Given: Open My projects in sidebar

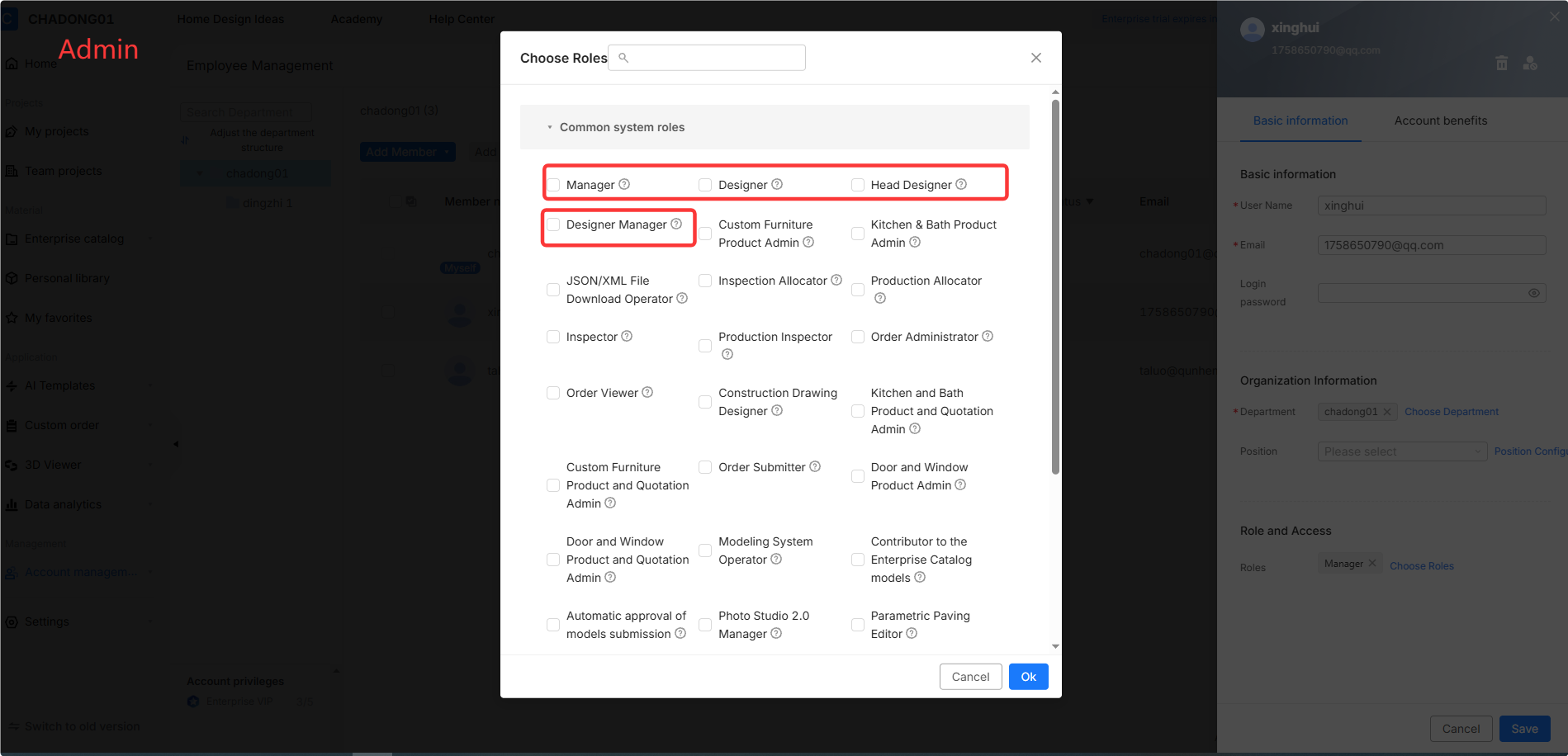Looking at the screenshot, I should pyautogui.click(x=56, y=131).
